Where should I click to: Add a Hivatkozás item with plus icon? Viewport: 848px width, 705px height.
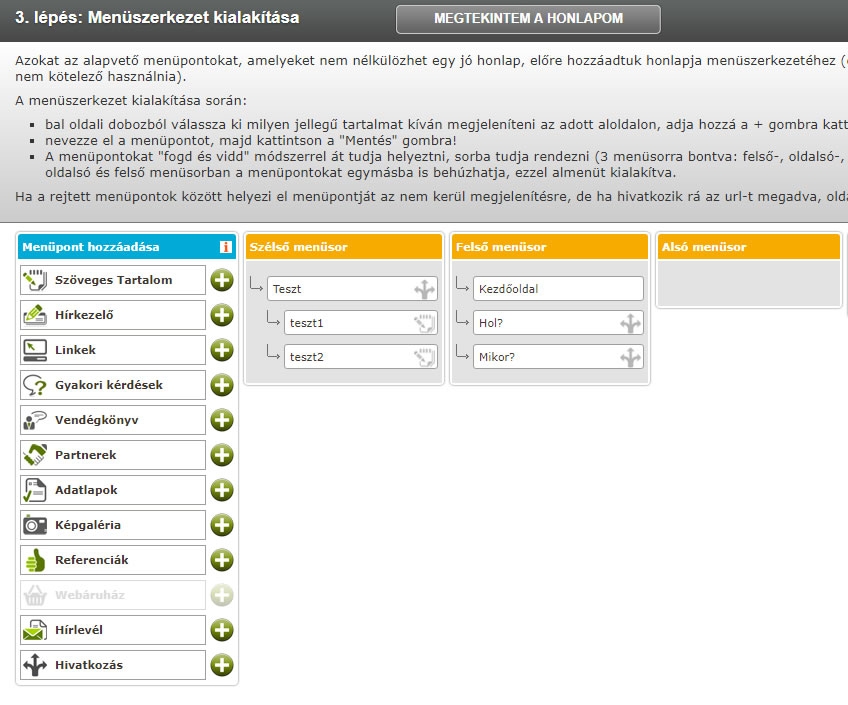coord(221,666)
